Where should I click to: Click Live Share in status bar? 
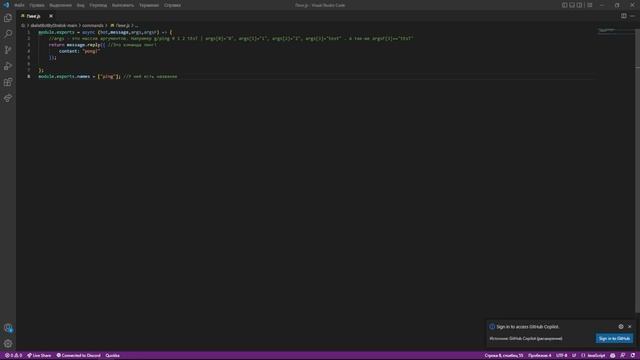[x=39, y=356]
